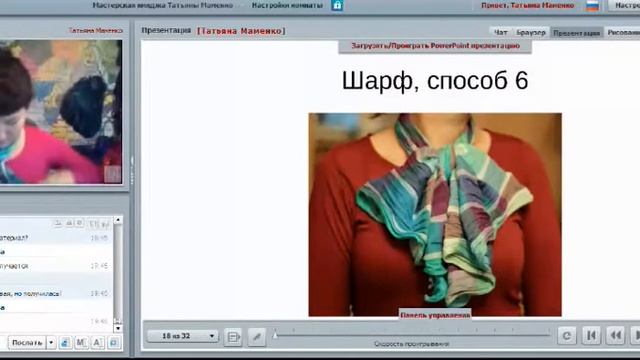Click the slide title Шарф, способ 6
The width and height of the screenshot is (640, 360).
[435, 80]
